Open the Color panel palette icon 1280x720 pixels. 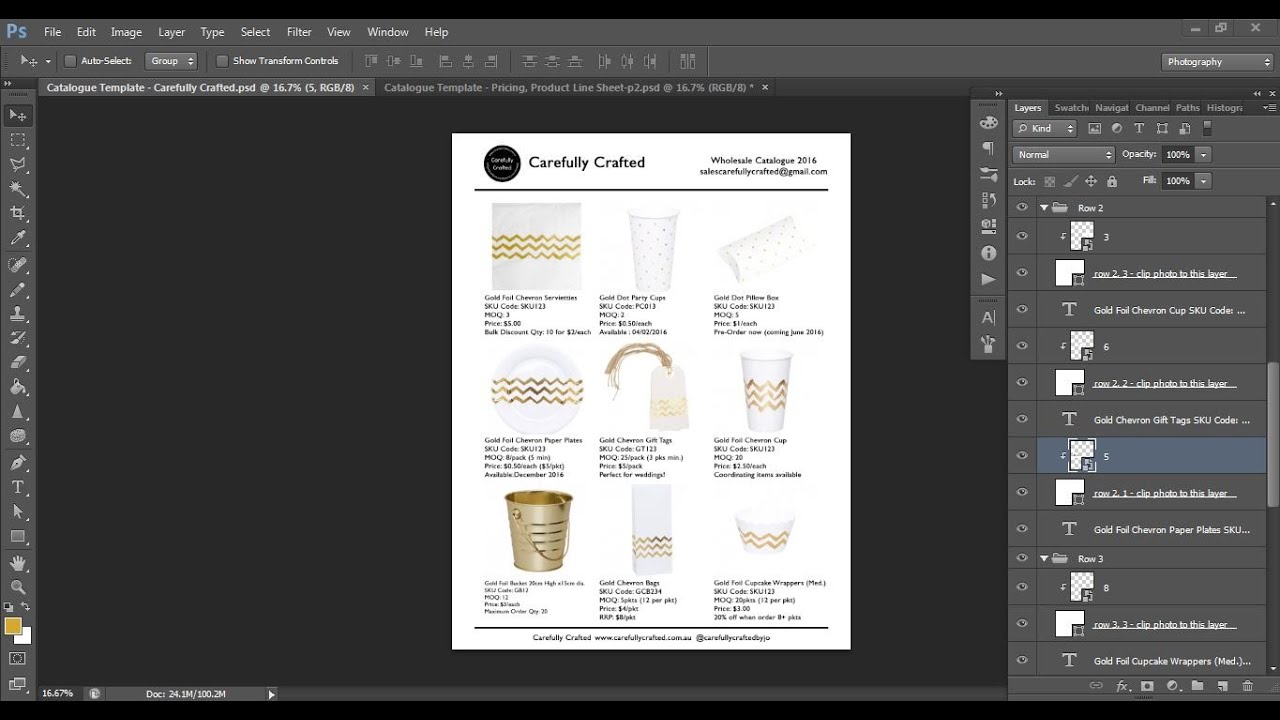tap(989, 123)
